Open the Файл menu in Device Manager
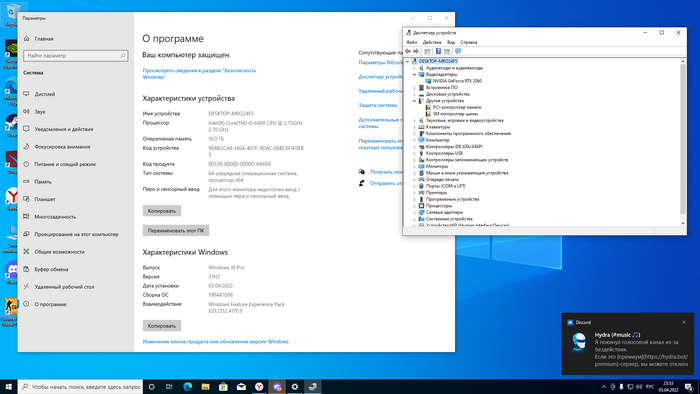This screenshot has width=700, height=394. coord(412,42)
